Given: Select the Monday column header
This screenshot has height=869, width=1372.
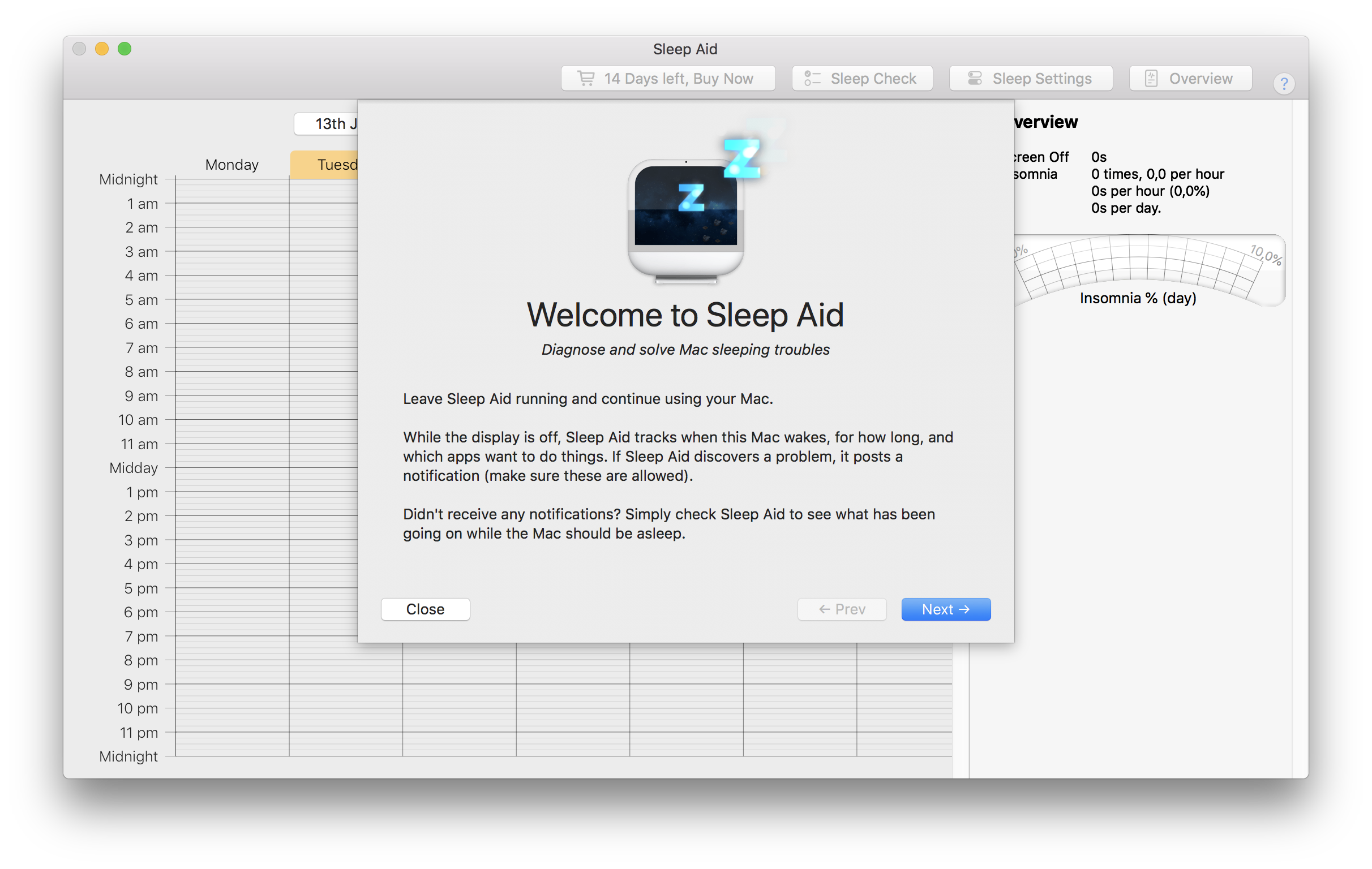Looking at the screenshot, I should [232, 165].
